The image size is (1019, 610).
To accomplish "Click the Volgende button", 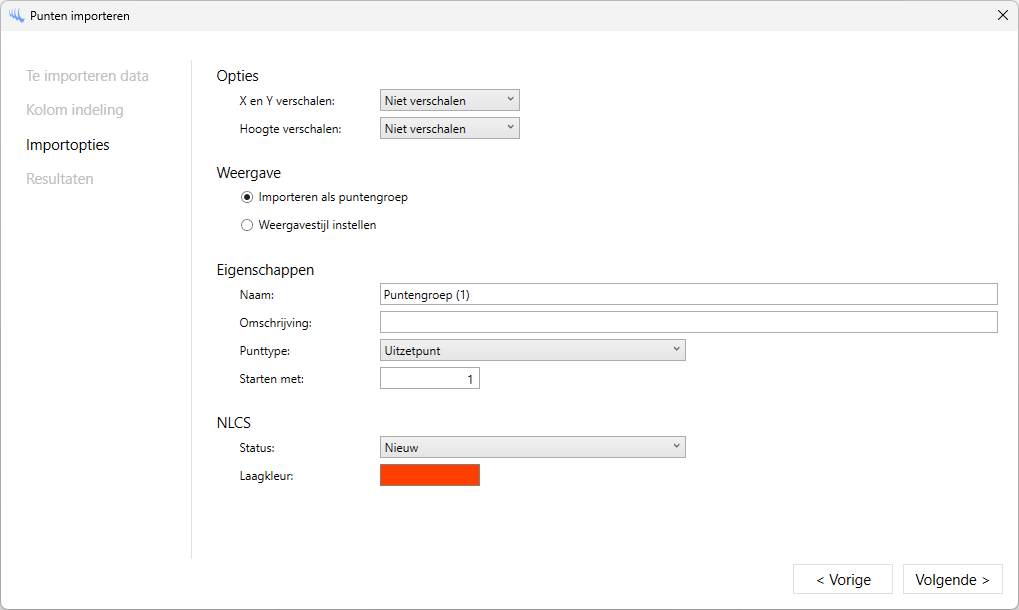I will click(x=952, y=579).
